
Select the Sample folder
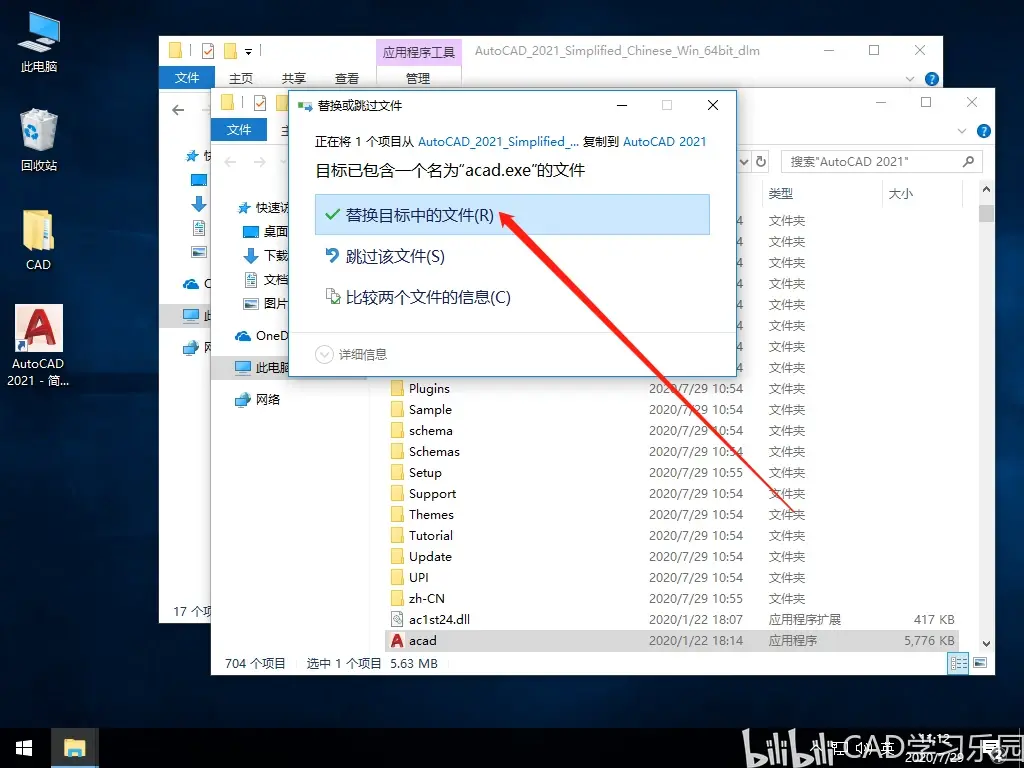430,409
